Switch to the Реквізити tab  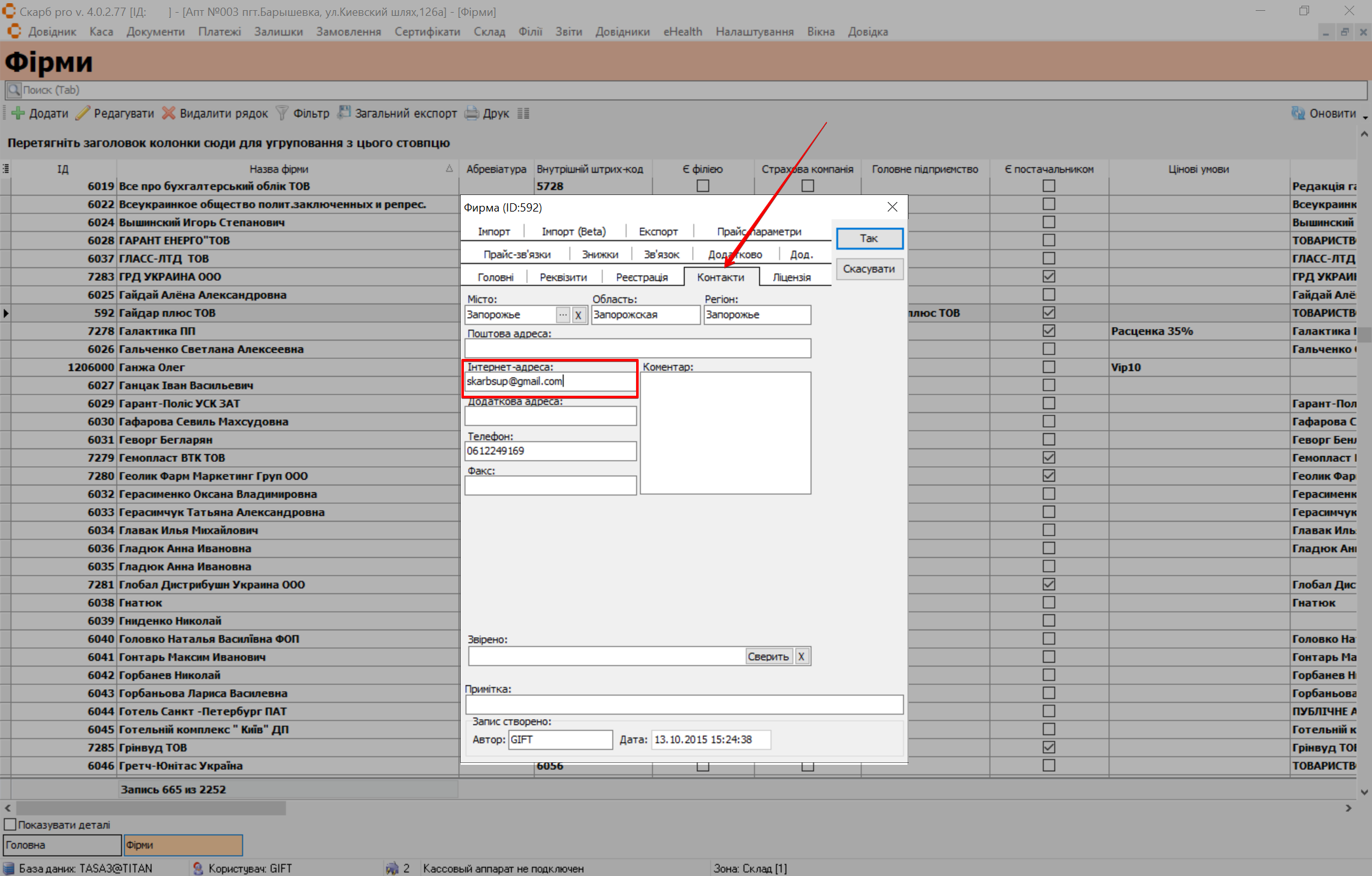(563, 278)
